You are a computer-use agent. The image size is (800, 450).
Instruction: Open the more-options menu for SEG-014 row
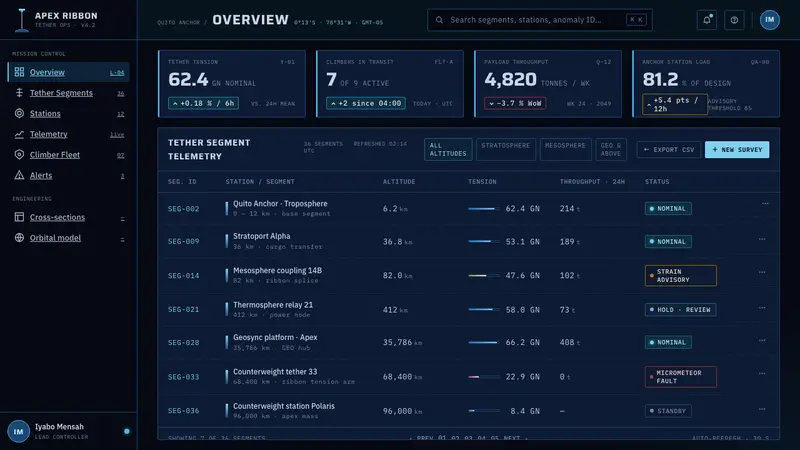pyautogui.click(x=762, y=272)
